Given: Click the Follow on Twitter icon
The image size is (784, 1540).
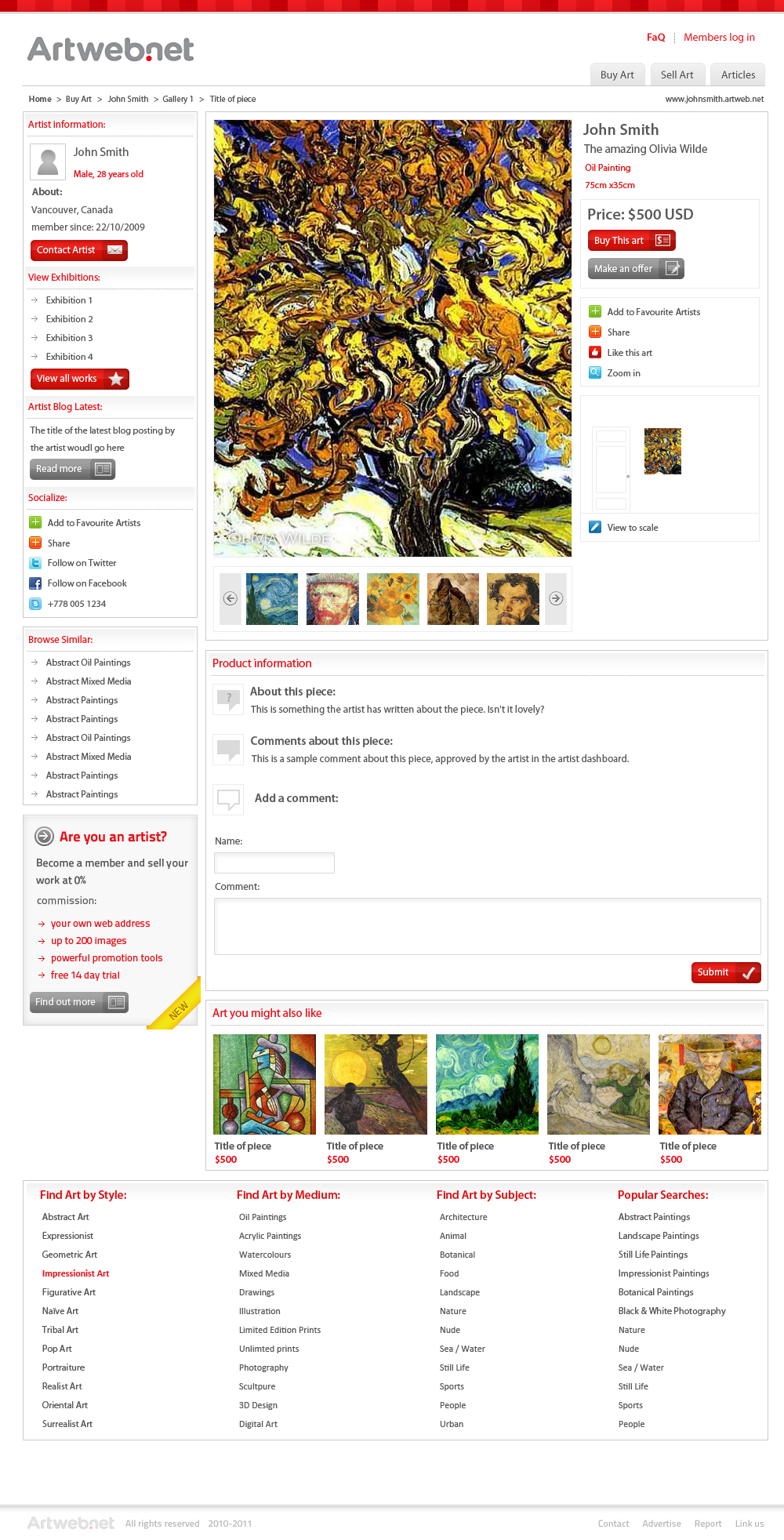Looking at the screenshot, I should (x=35, y=563).
